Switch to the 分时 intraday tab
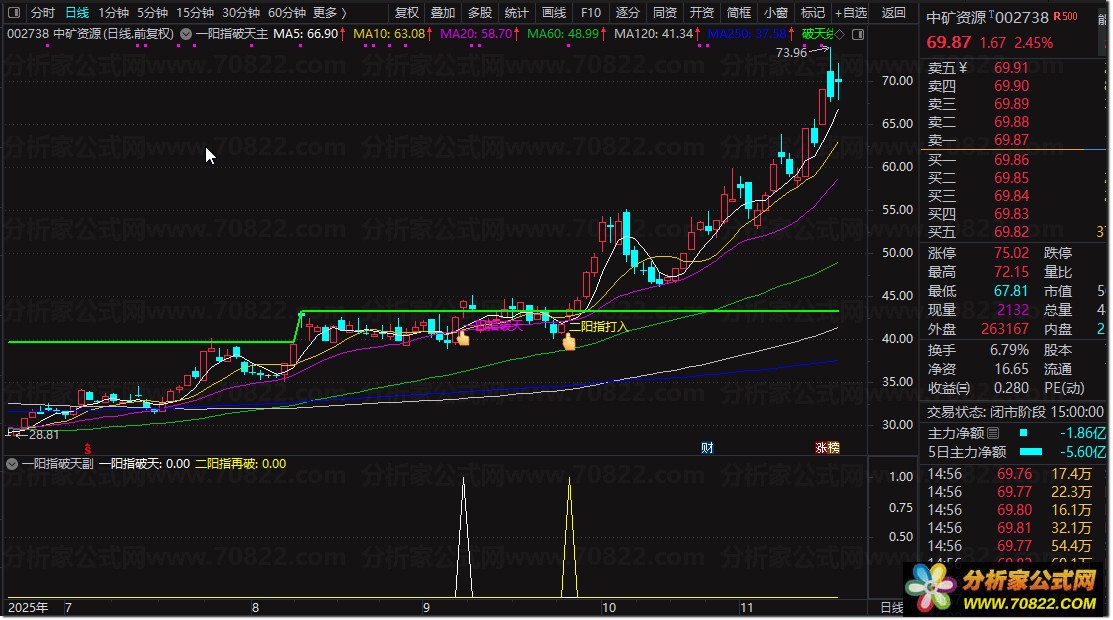 pyautogui.click(x=43, y=13)
